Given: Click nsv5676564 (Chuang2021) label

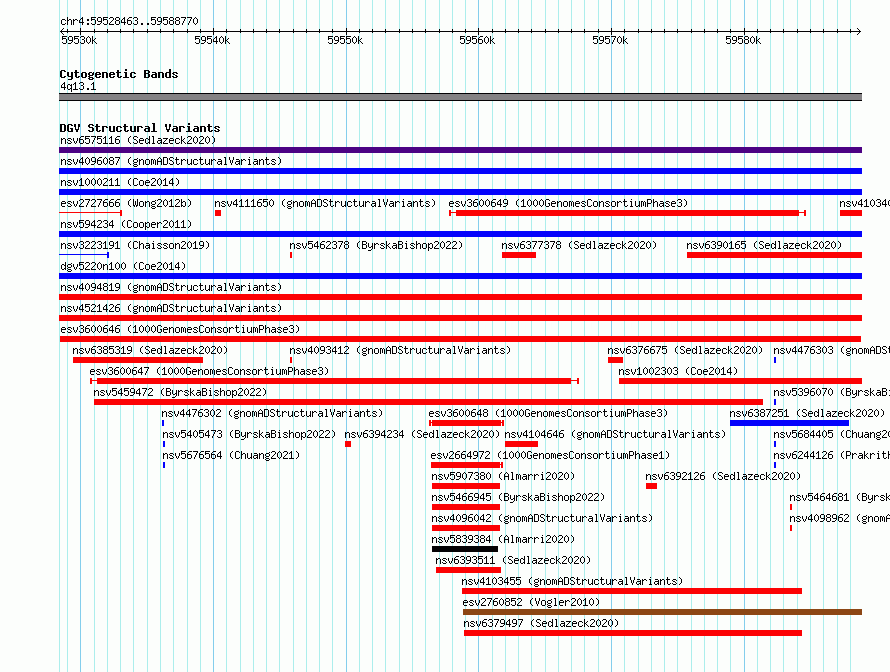Looking at the screenshot, I should point(231,455).
